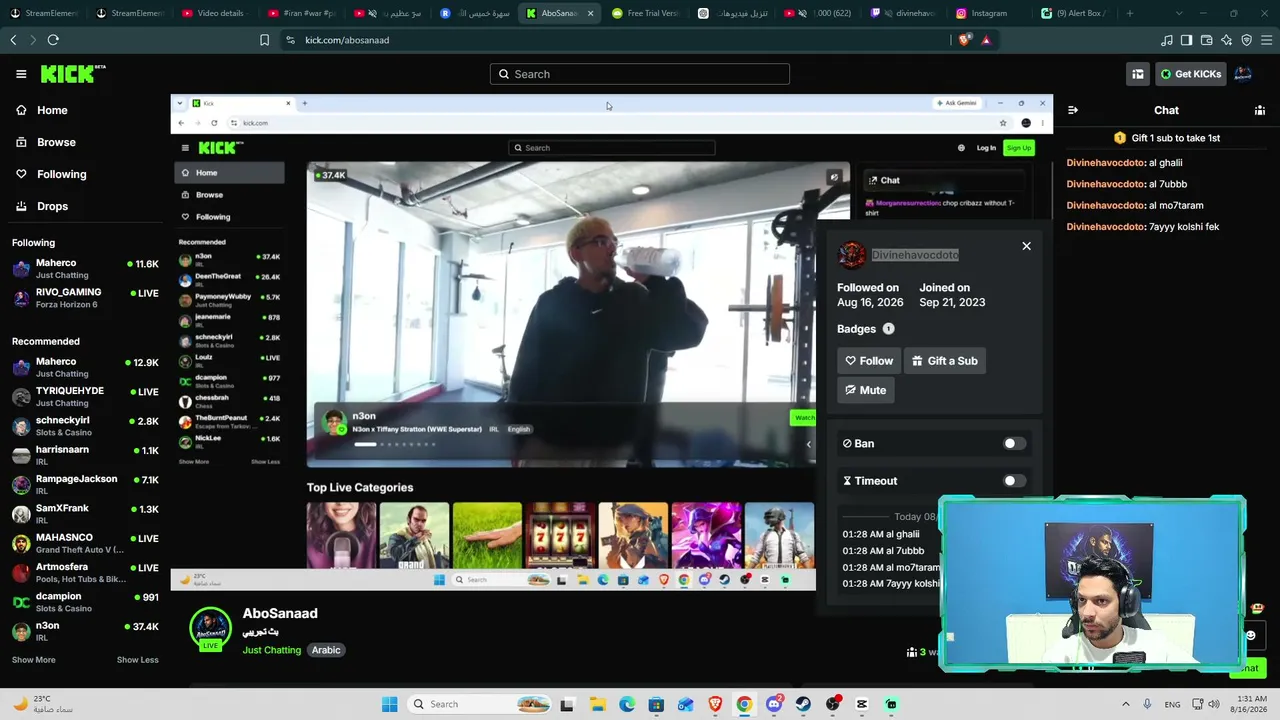Open OBS Studio from the taskbar
The height and width of the screenshot is (720, 1280).
[x=833, y=704]
